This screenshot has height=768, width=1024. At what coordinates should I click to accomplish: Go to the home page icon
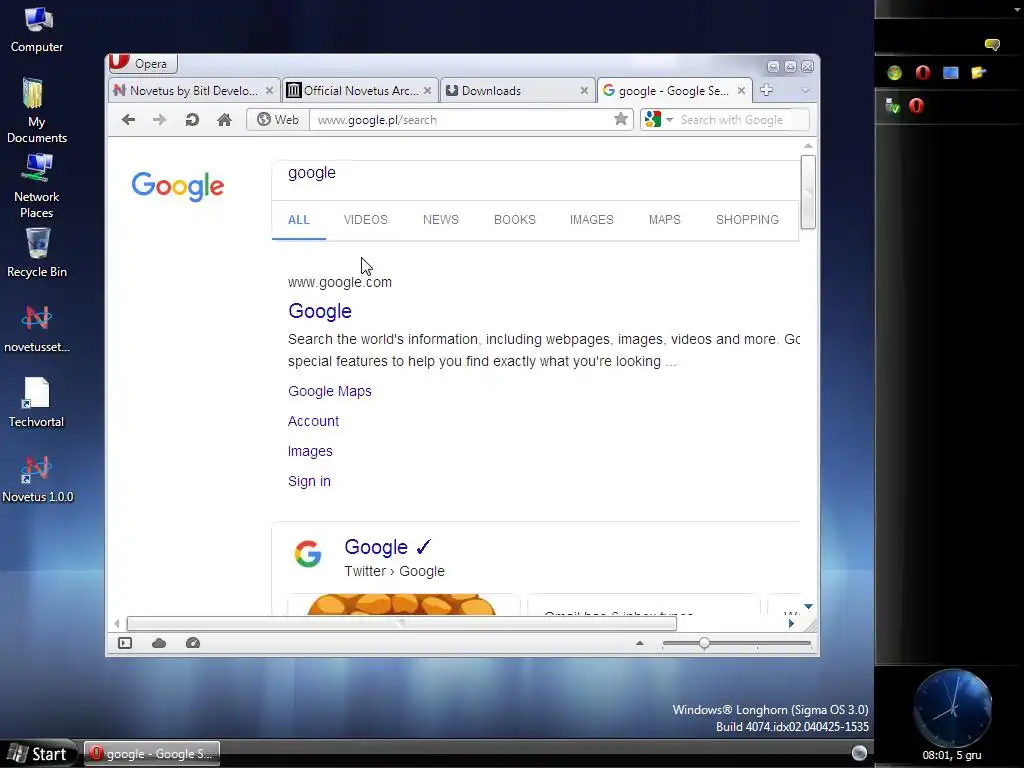[x=224, y=120]
